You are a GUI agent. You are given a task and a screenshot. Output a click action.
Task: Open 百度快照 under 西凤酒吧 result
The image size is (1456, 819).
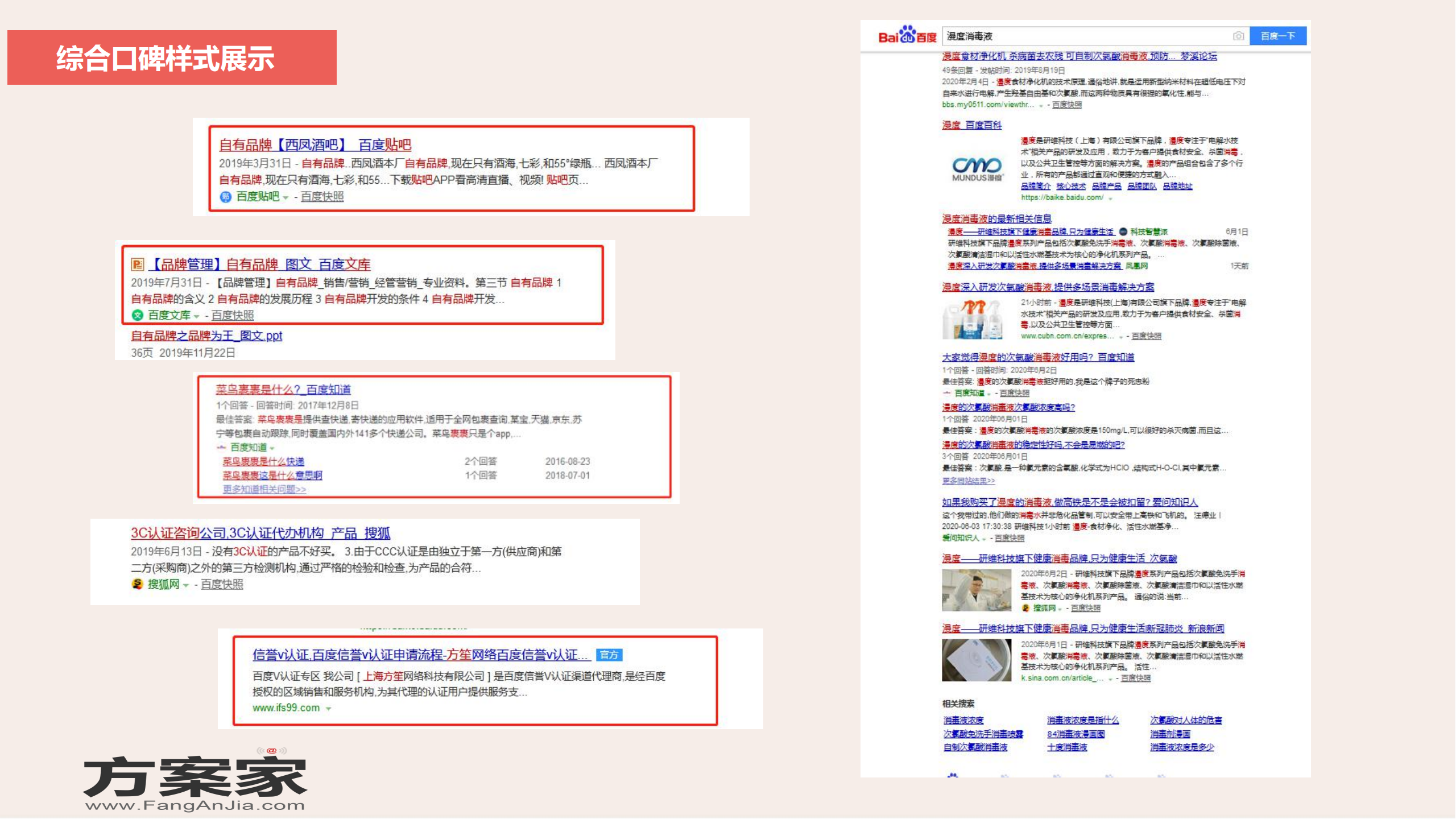(322, 197)
